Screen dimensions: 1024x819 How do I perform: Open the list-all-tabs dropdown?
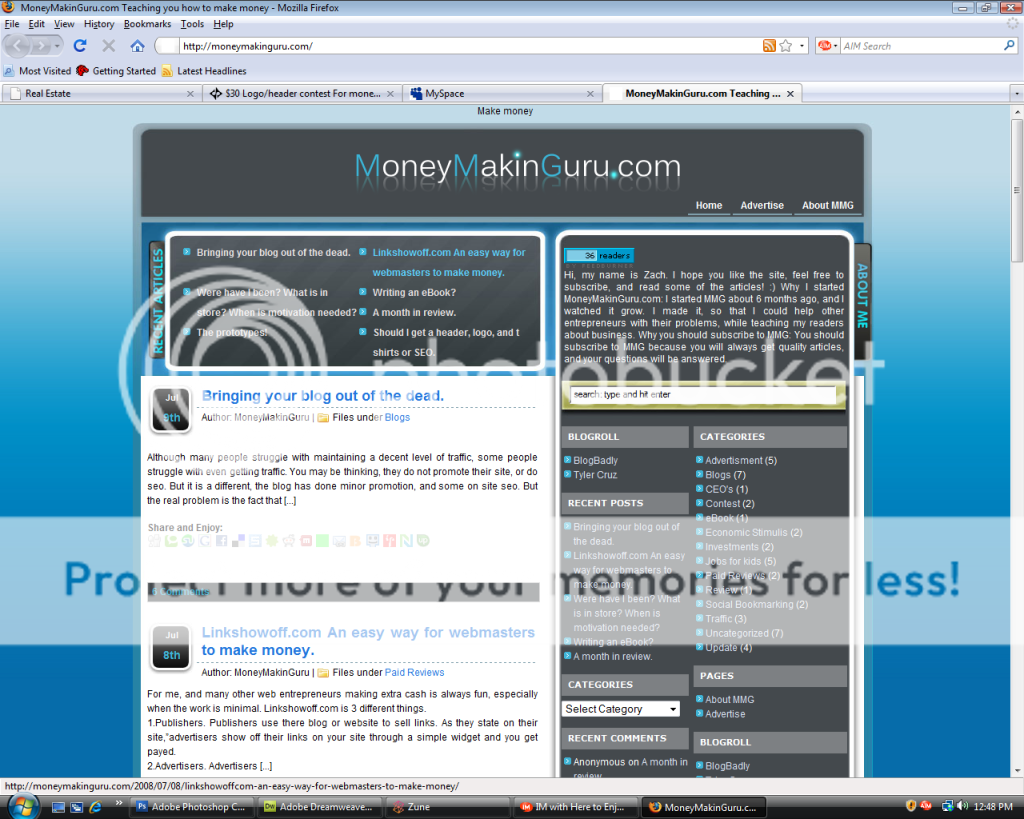tap(1016, 94)
